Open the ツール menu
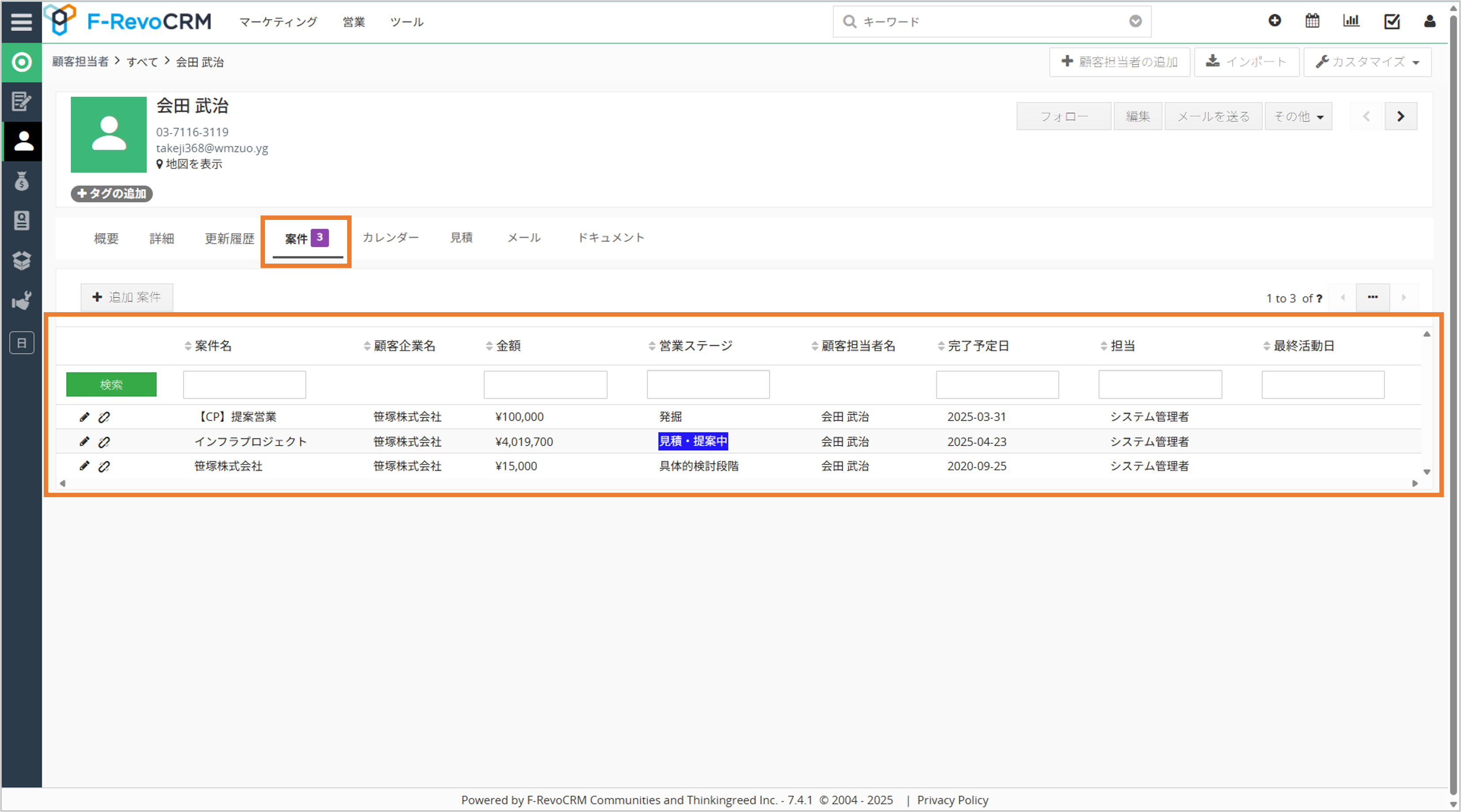Screen dimensions: 1461x812 tap(407, 22)
